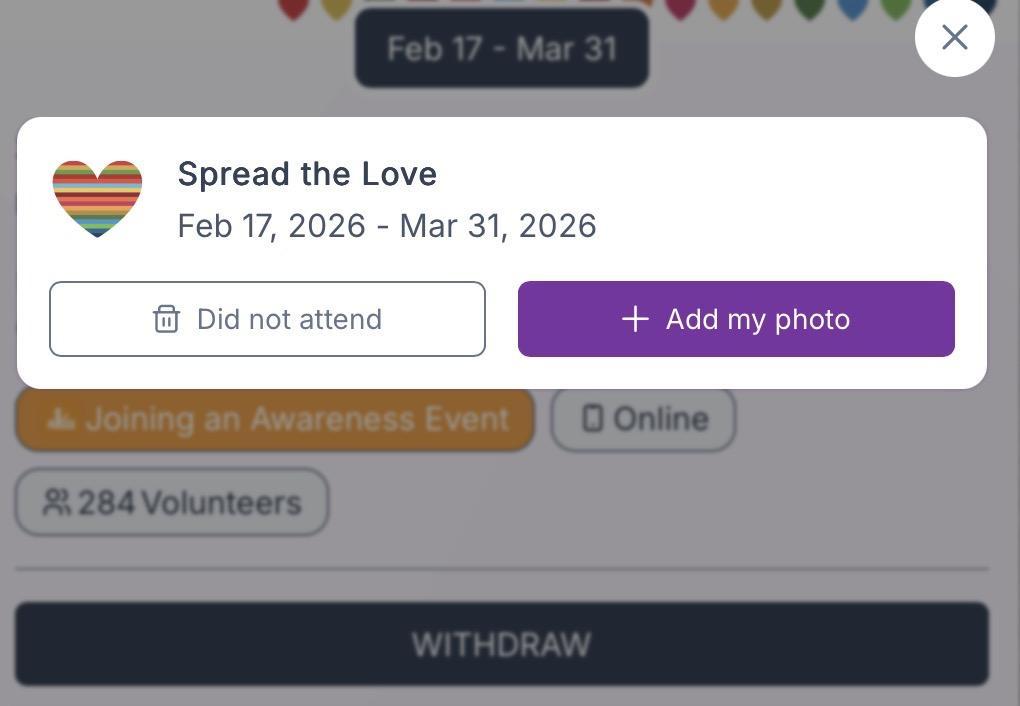Screen dimensions: 1020x706
Task: Click the Spread the Love title
Action: (307, 174)
